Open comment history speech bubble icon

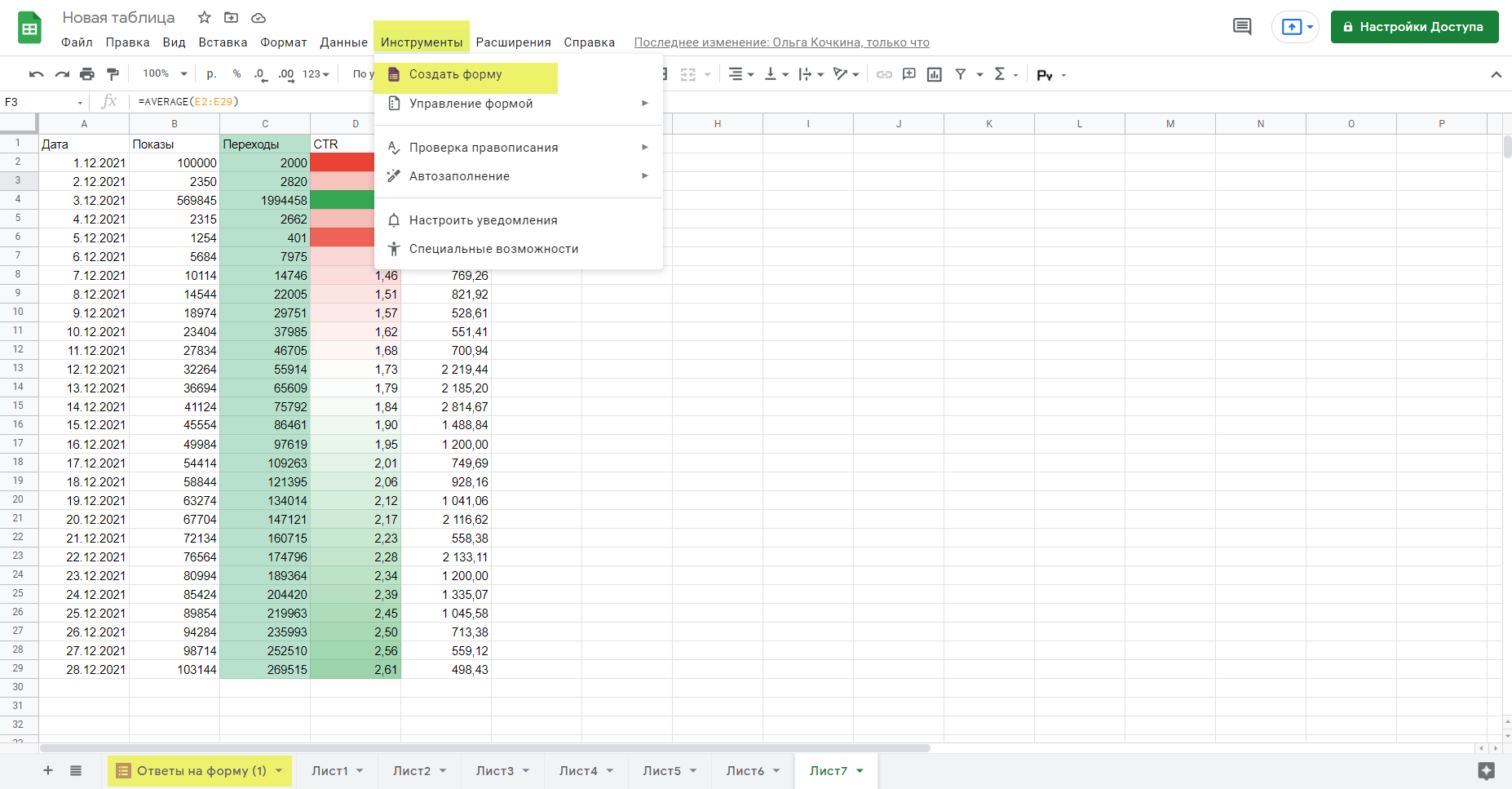point(1242,27)
